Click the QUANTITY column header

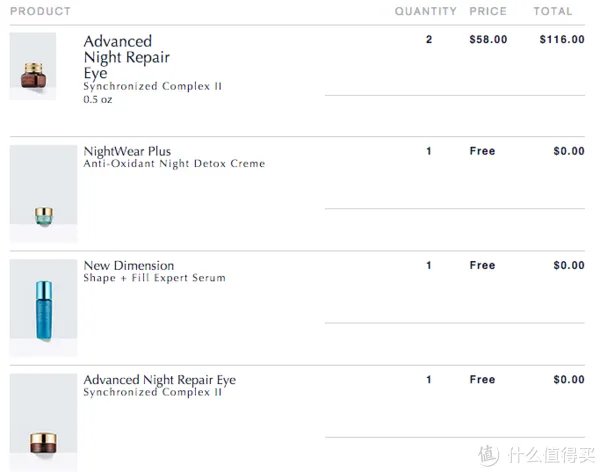(x=425, y=12)
